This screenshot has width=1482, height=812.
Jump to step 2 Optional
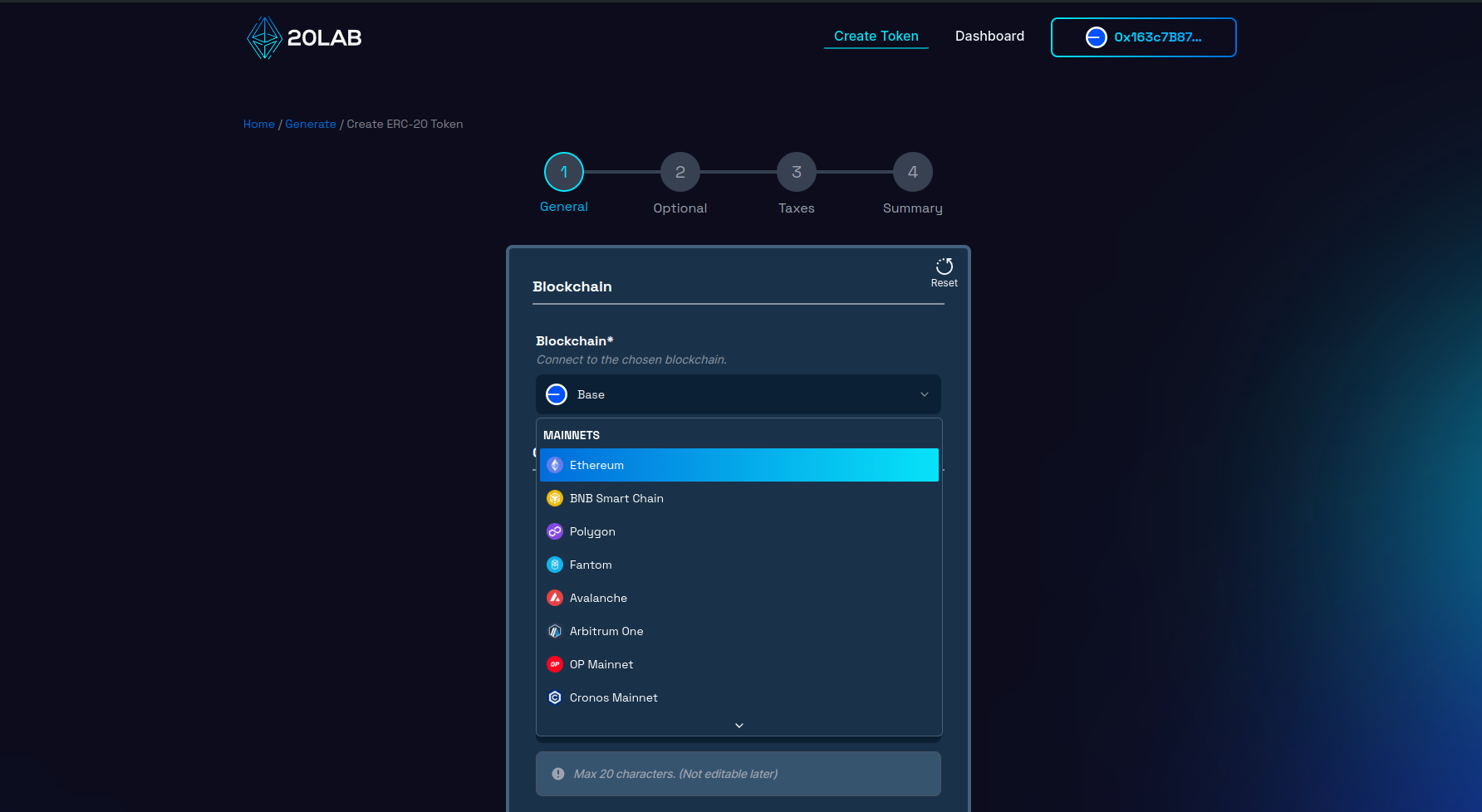click(x=680, y=172)
